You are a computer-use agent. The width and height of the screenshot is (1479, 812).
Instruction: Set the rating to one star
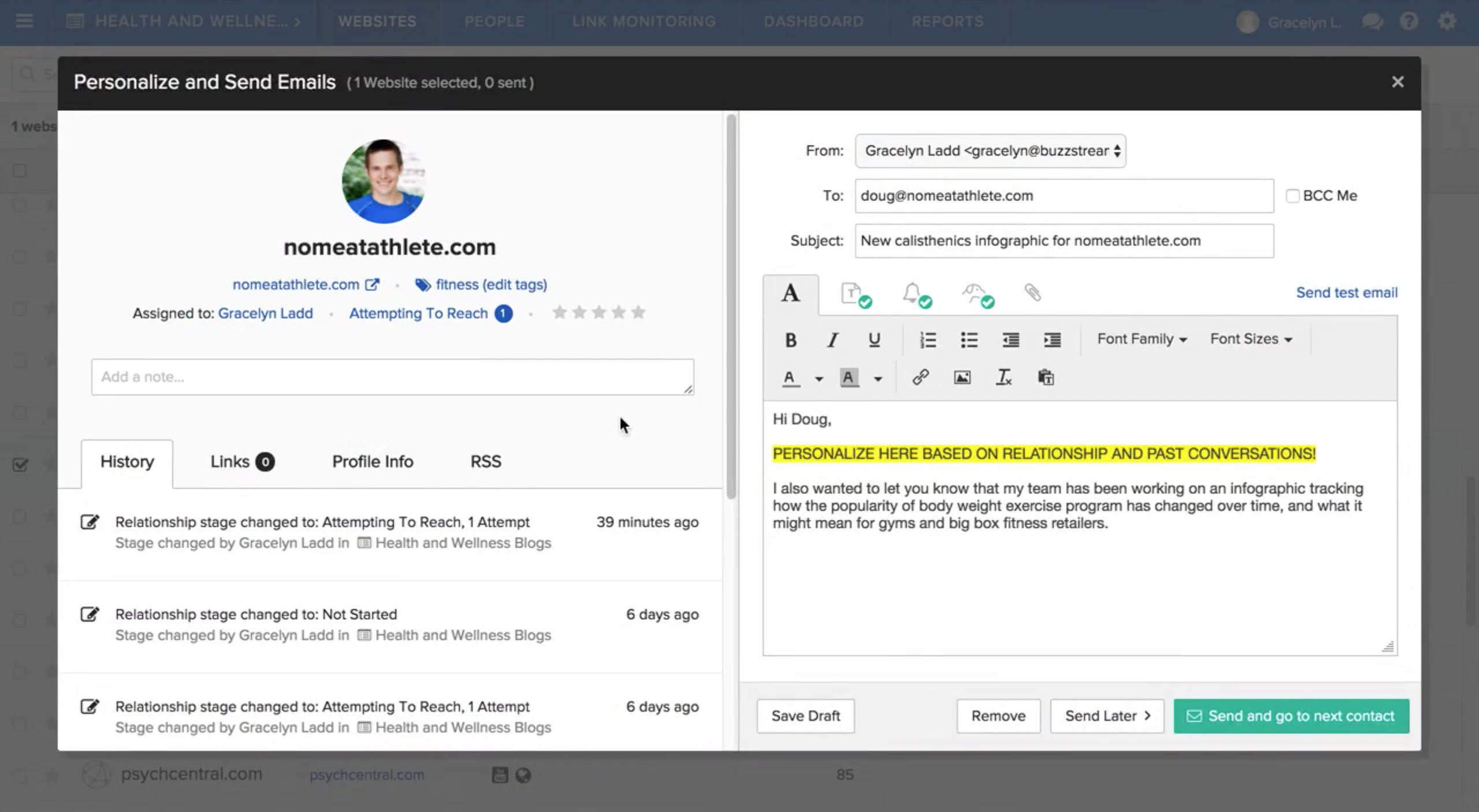[x=559, y=312]
